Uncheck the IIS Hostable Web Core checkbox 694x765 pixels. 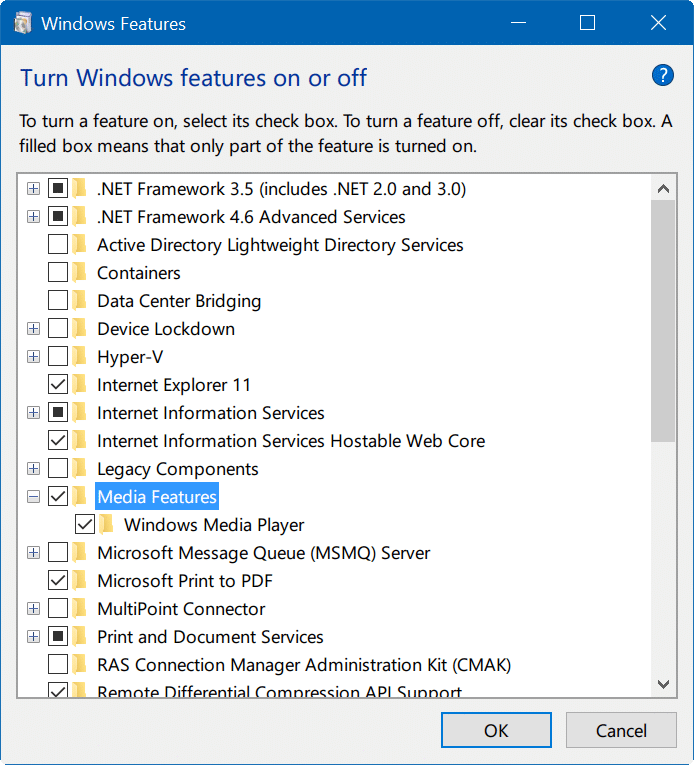click(x=58, y=441)
